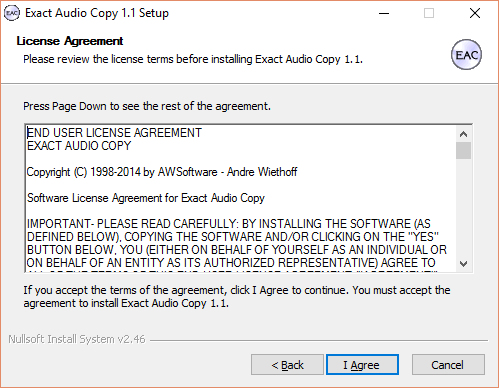Click the "IMPORTANT- PLEASE READ CAREFULLY" paragraph
The width and height of the screenshot is (499, 388).
click(x=237, y=243)
